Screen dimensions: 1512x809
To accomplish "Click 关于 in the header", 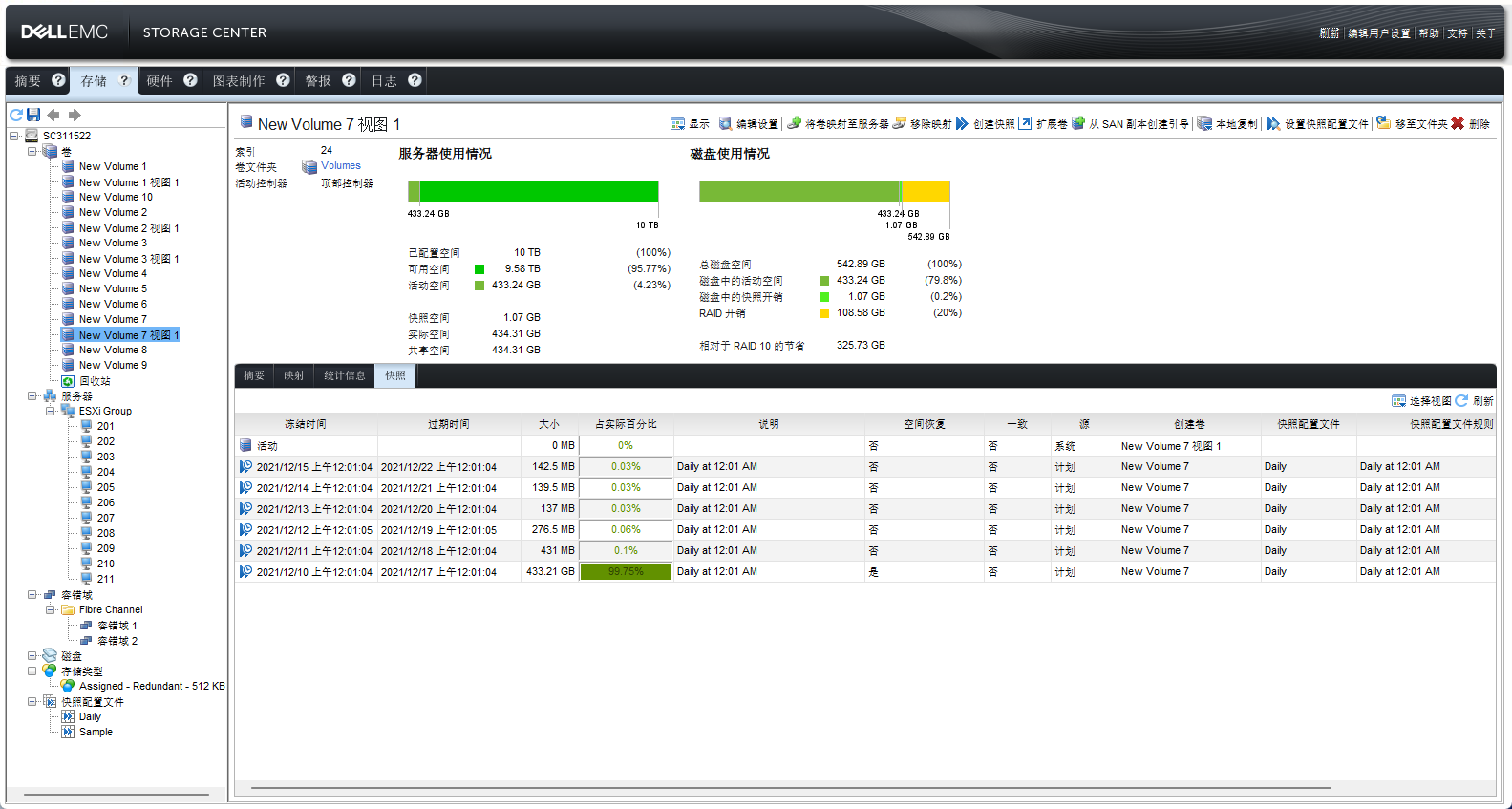I will (x=1486, y=33).
